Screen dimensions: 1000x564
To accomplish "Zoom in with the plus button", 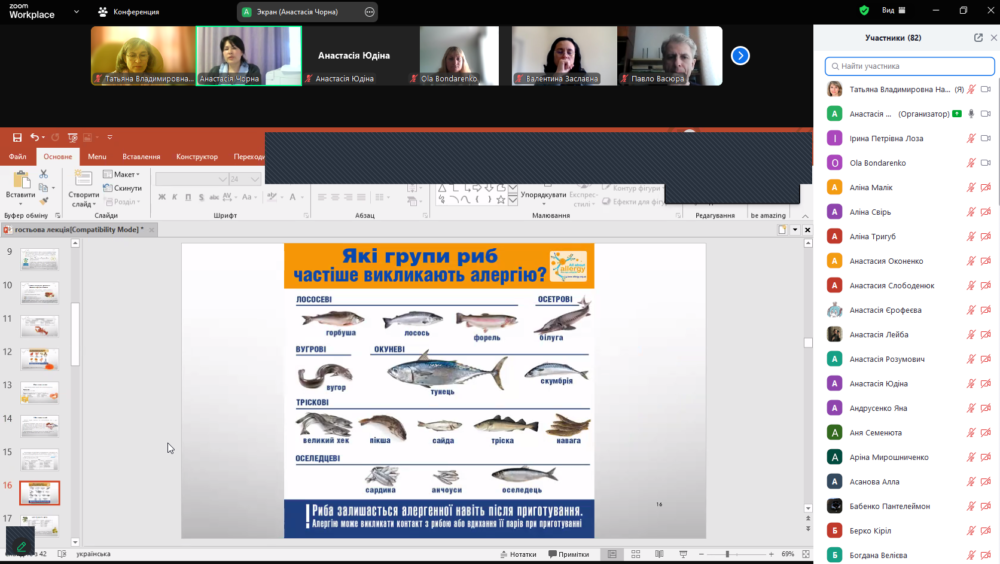I will click(x=771, y=554).
